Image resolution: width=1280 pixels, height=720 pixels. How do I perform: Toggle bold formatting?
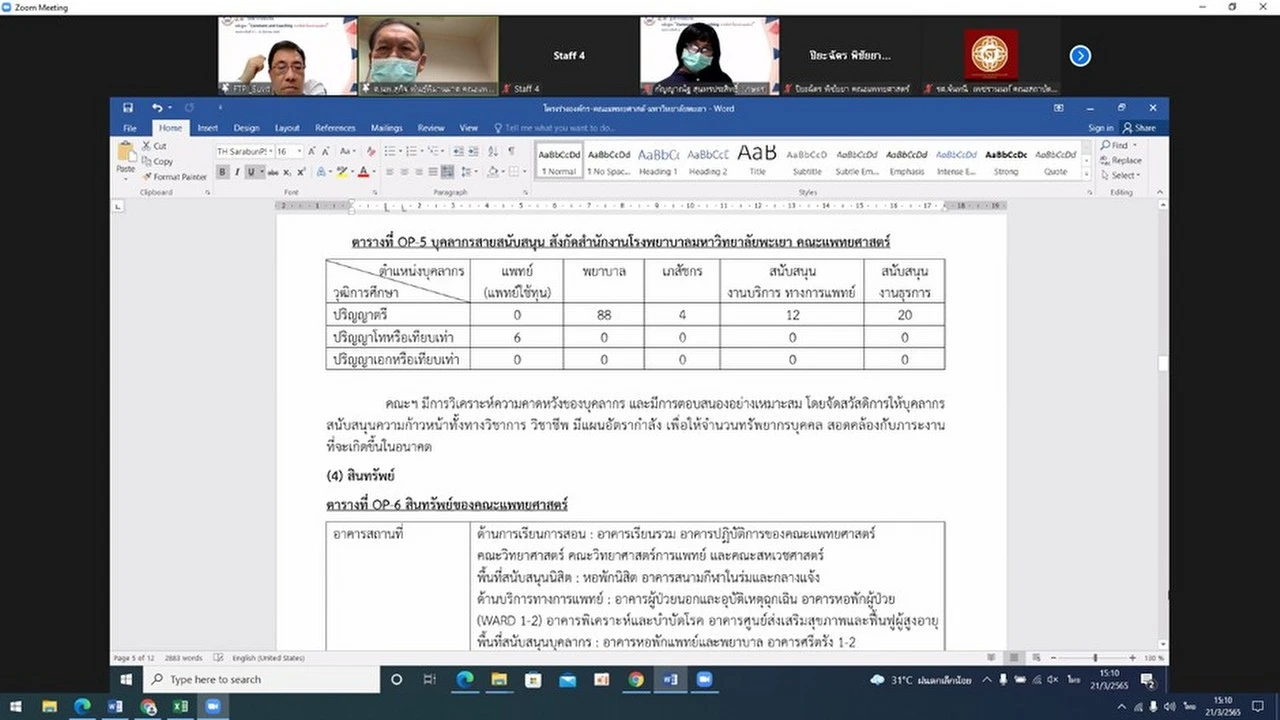coord(223,172)
